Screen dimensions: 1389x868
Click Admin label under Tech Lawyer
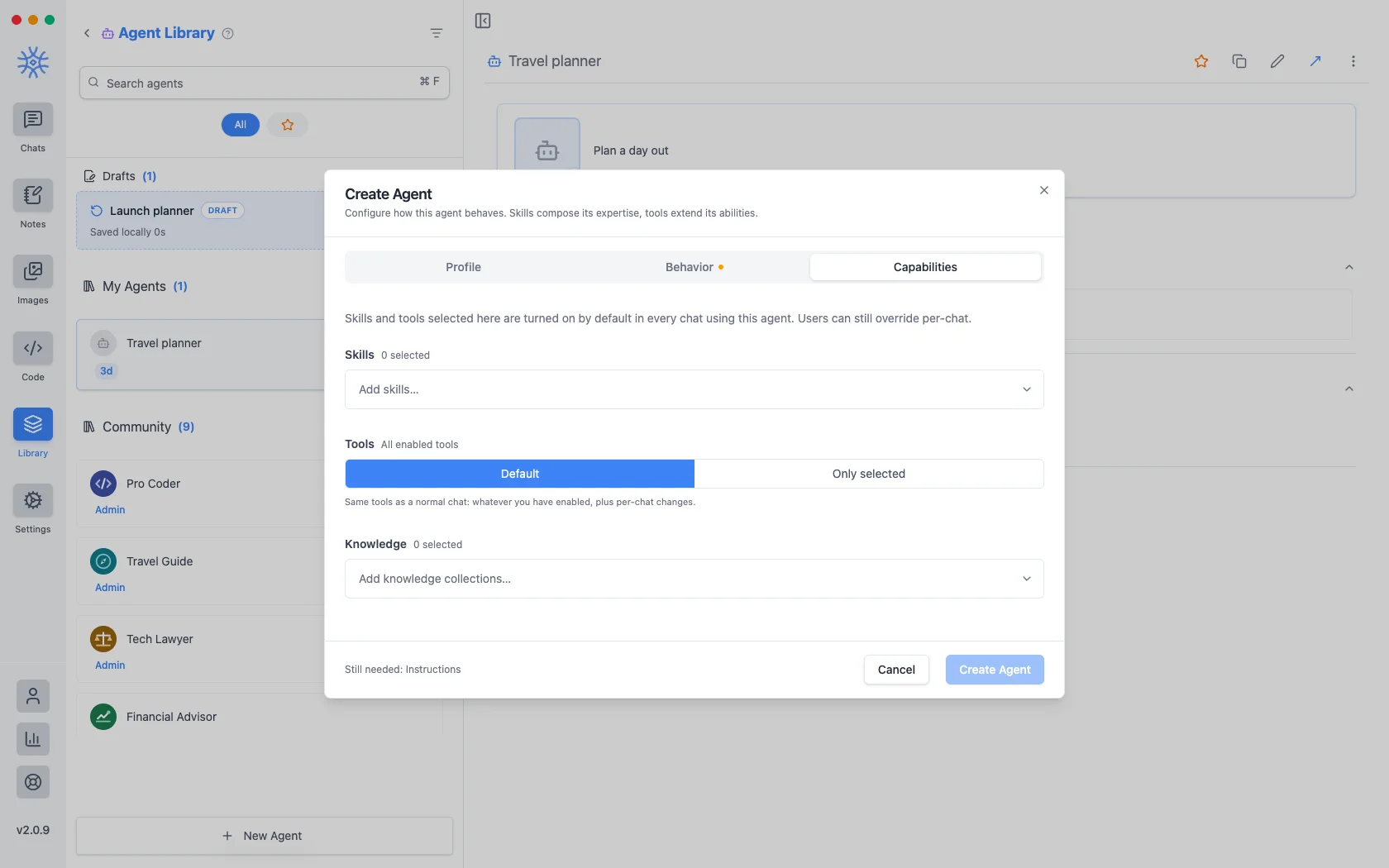click(x=110, y=665)
